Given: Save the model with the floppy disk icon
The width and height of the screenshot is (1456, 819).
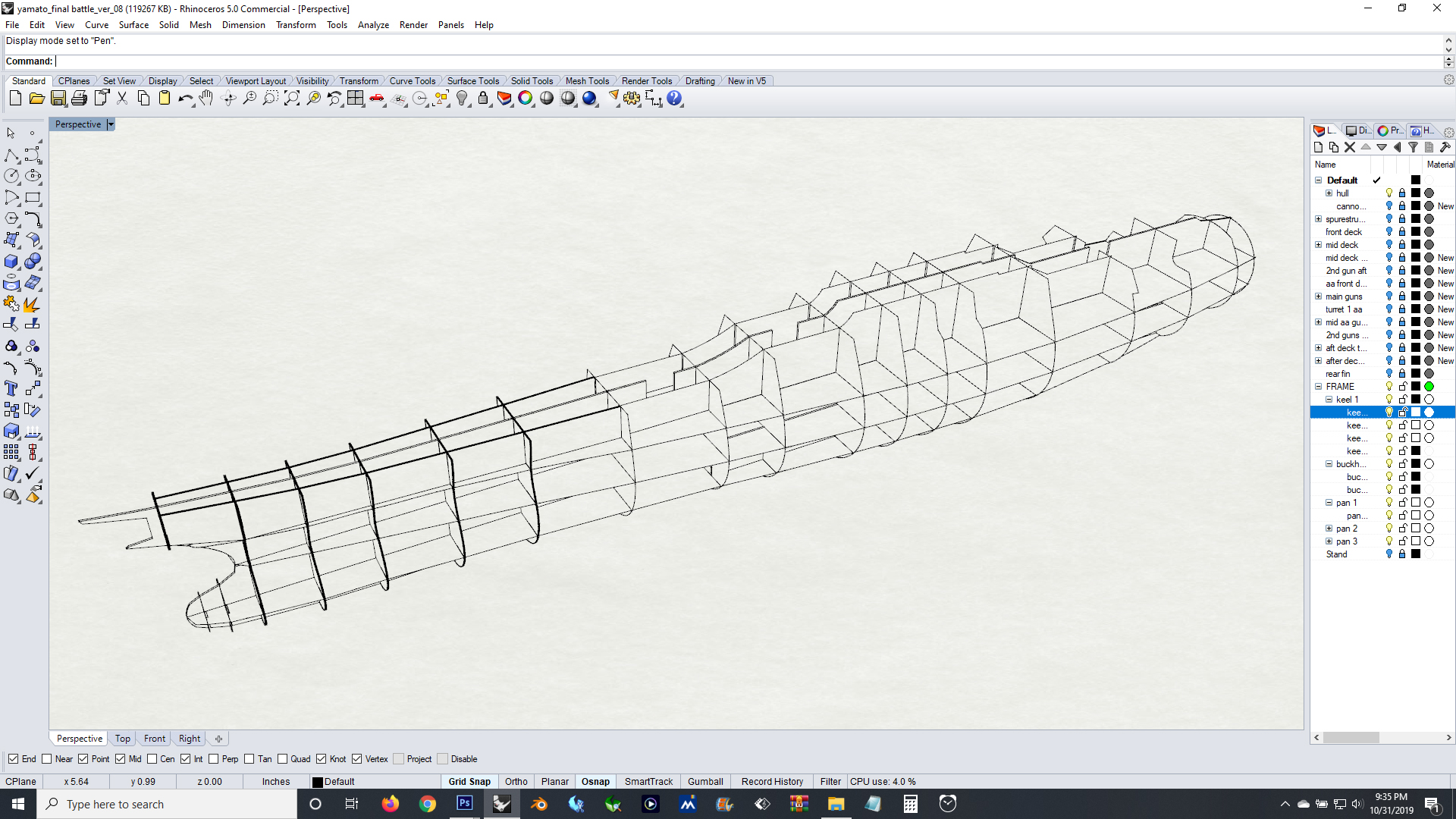Looking at the screenshot, I should [58, 99].
